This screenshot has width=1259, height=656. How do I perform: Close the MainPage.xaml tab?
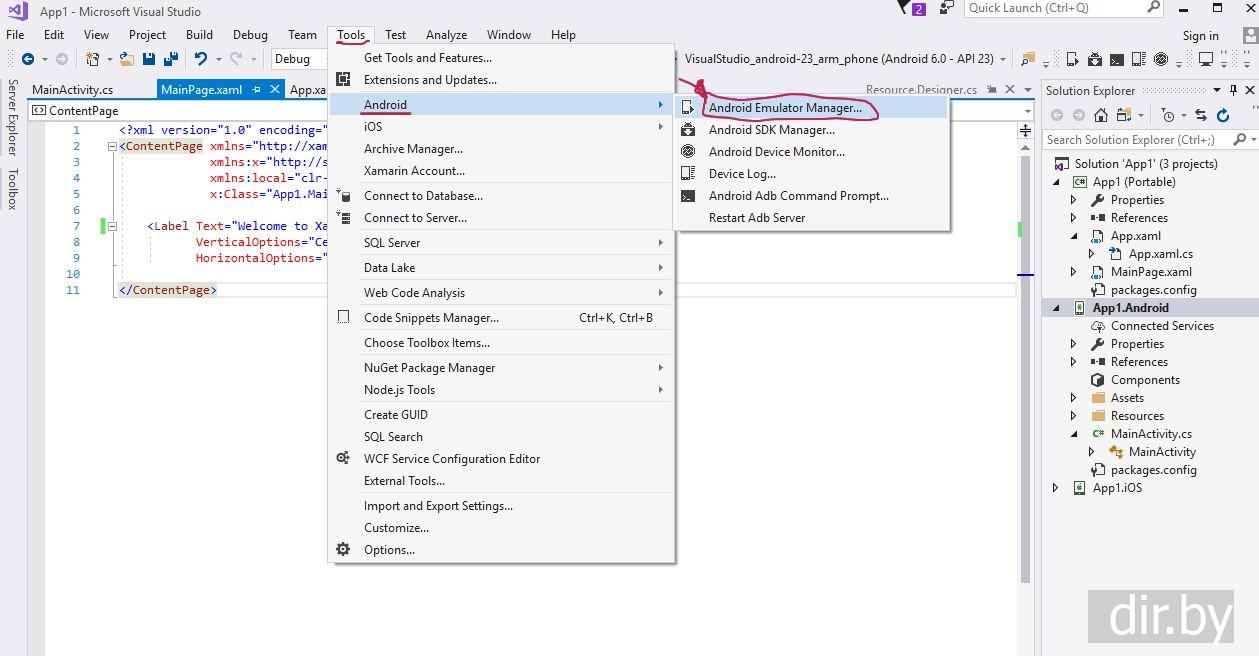point(275,89)
